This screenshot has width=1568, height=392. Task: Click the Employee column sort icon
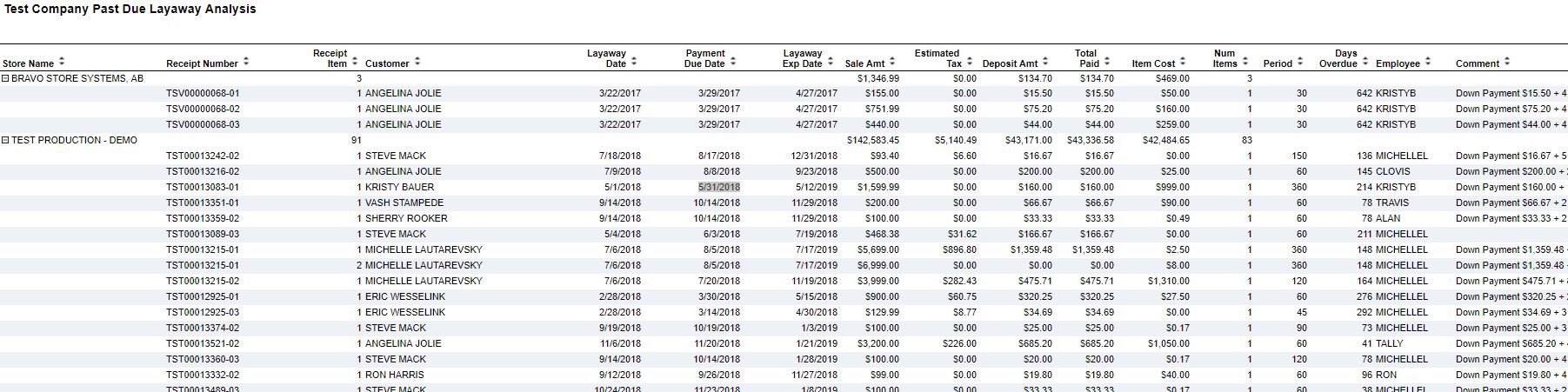point(1427,63)
